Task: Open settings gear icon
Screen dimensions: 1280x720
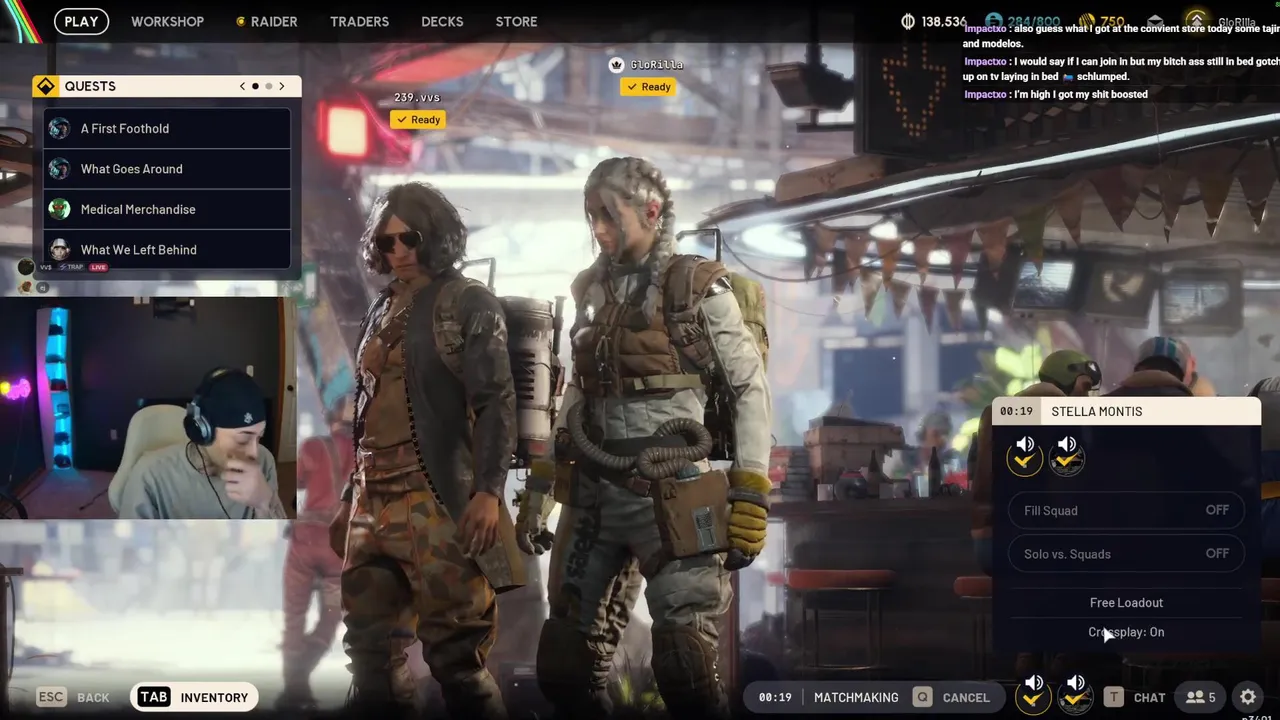Action: pos(1248,697)
